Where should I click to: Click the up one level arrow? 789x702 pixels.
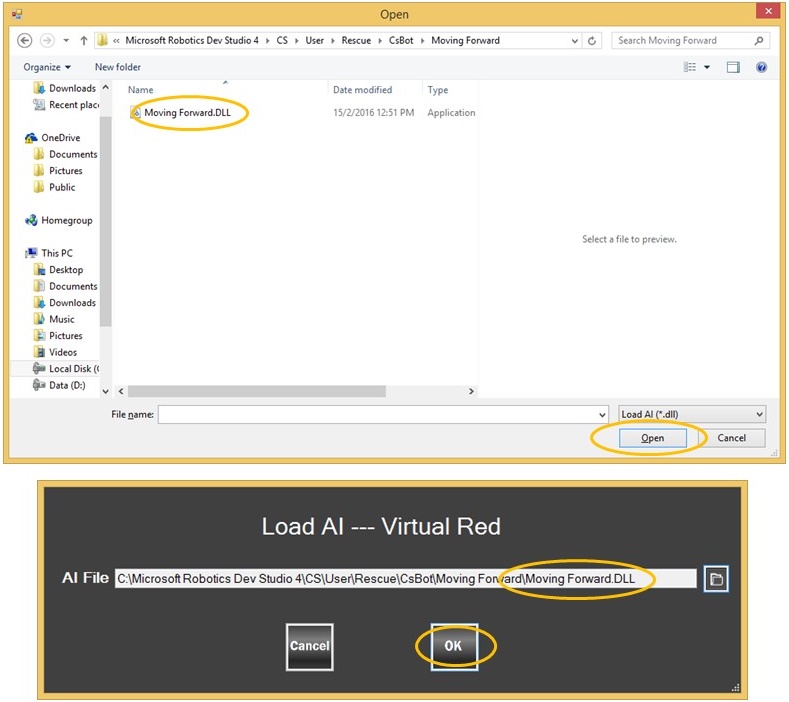(x=84, y=41)
